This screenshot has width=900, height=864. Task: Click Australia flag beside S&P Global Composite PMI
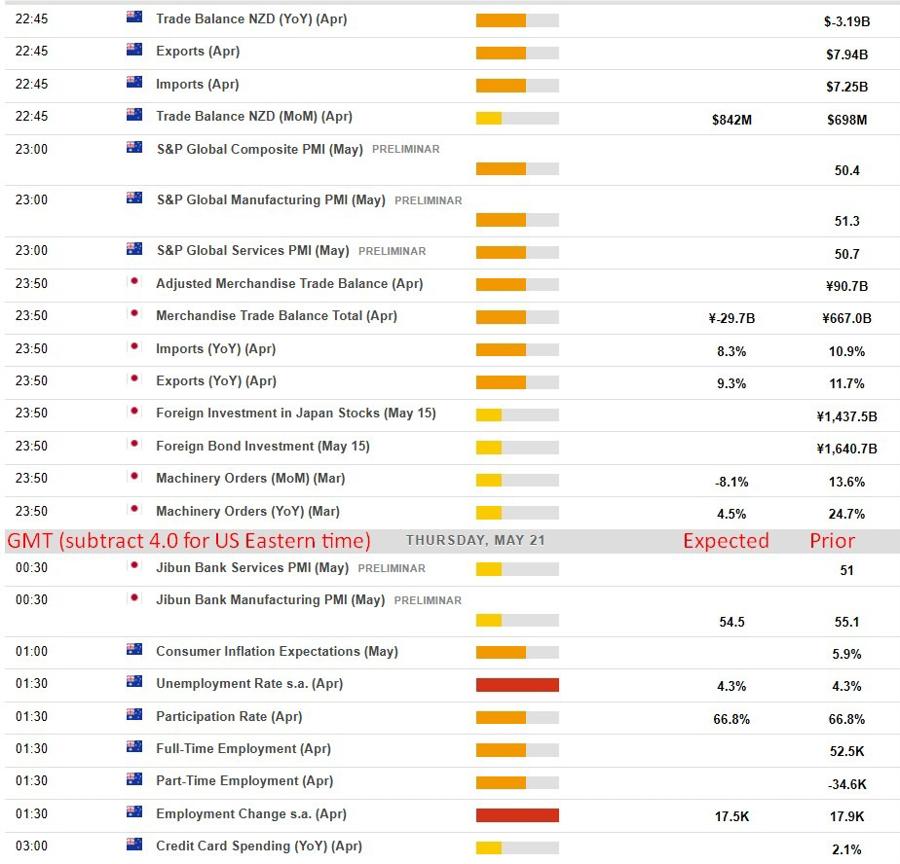coord(134,148)
